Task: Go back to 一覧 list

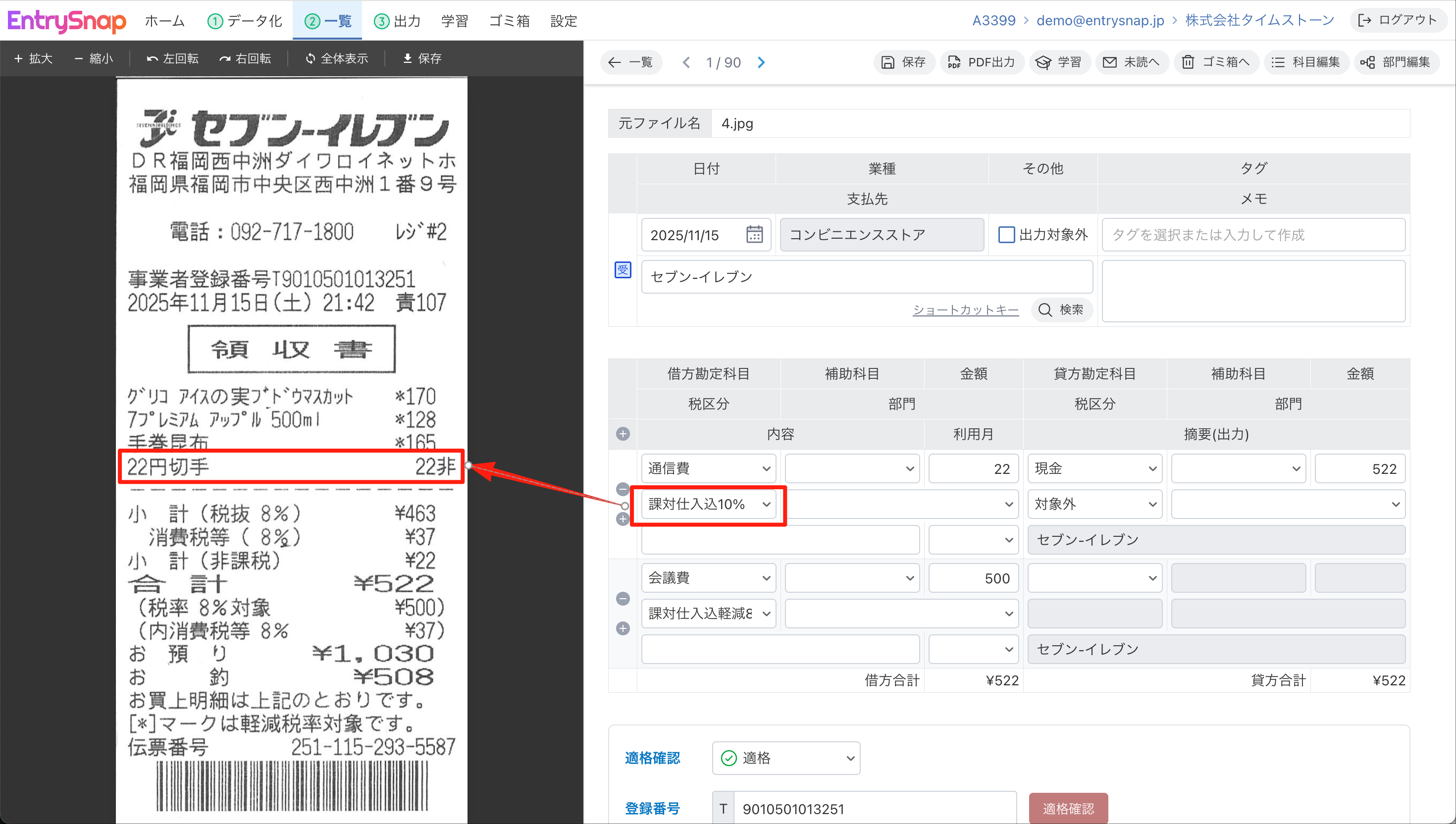Action: click(630, 62)
